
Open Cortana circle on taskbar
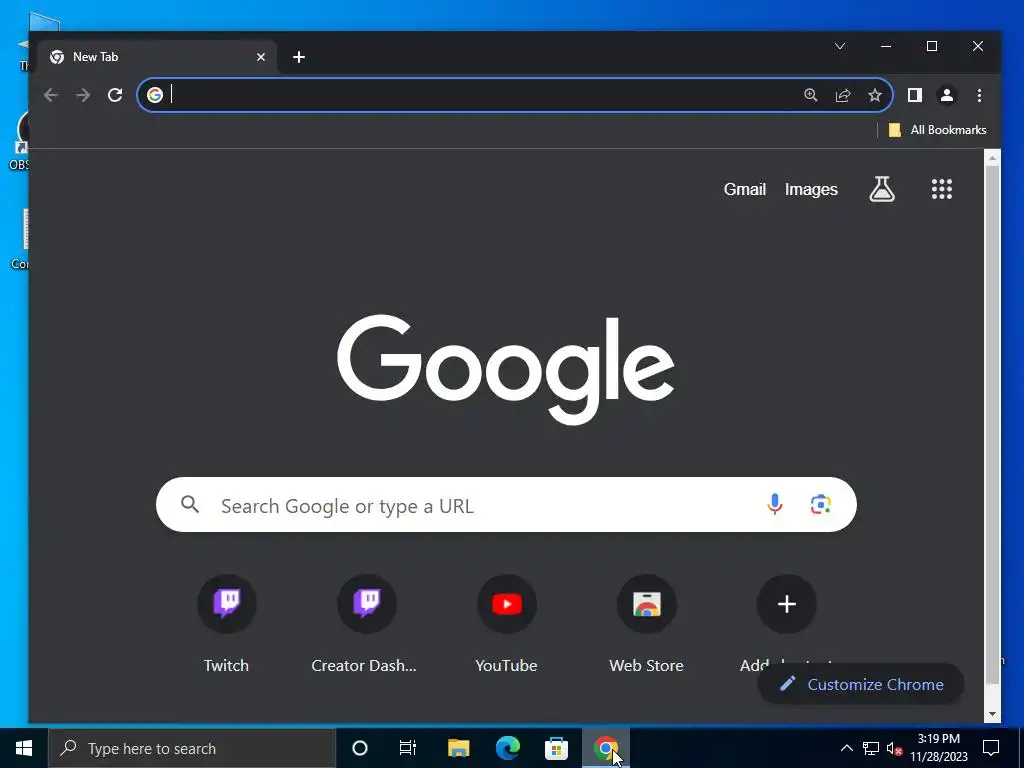(360, 748)
